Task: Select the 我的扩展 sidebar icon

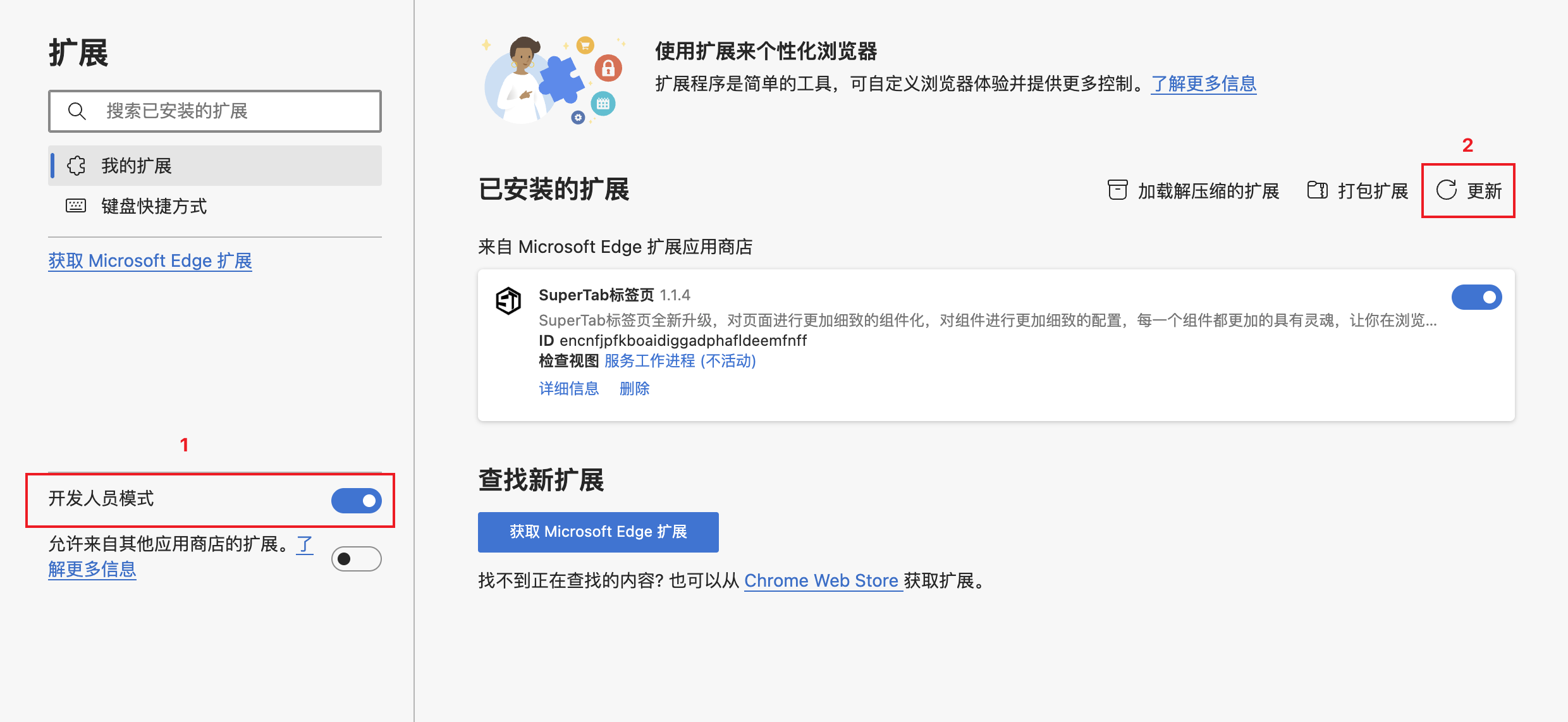Action: 76,166
